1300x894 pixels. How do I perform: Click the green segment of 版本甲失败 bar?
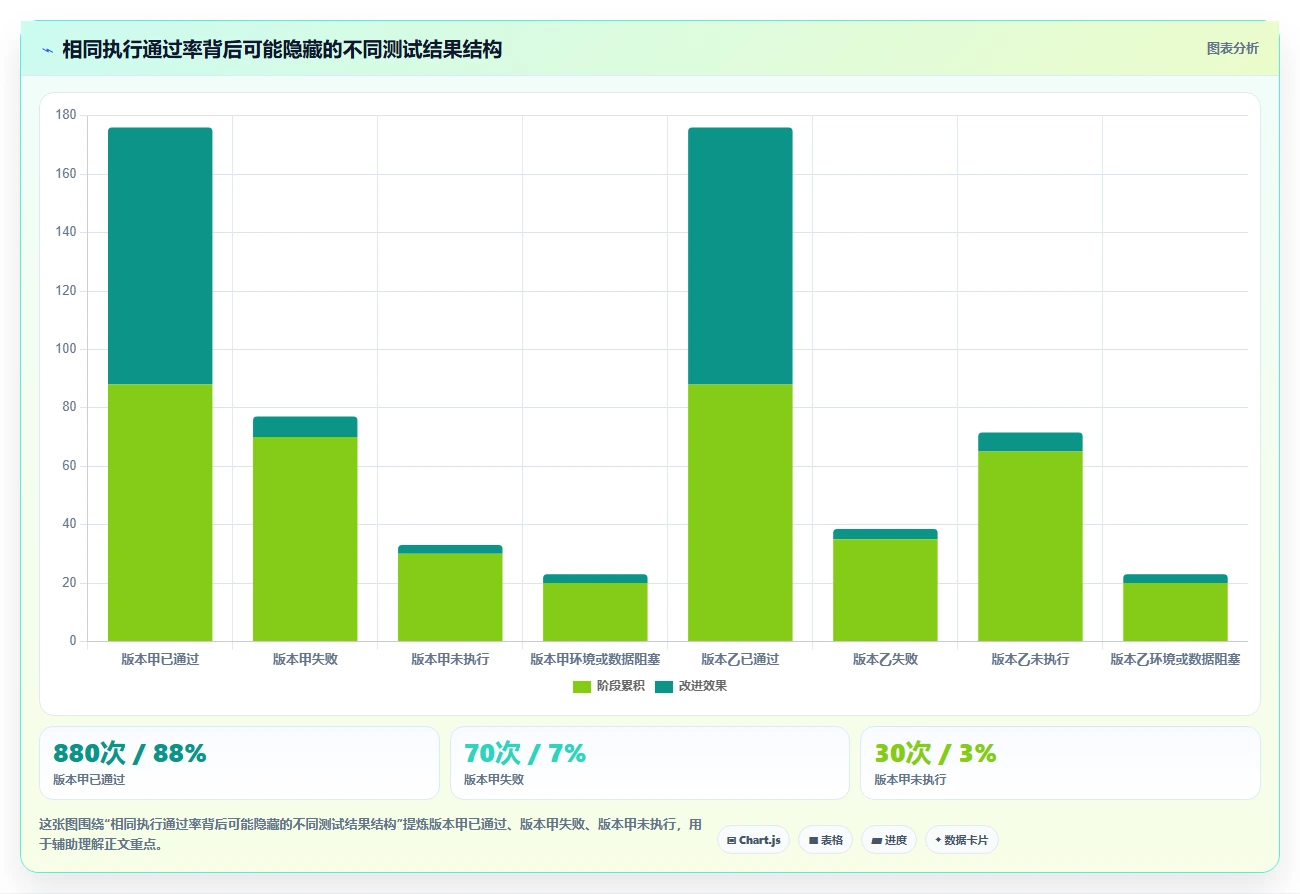(305, 539)
